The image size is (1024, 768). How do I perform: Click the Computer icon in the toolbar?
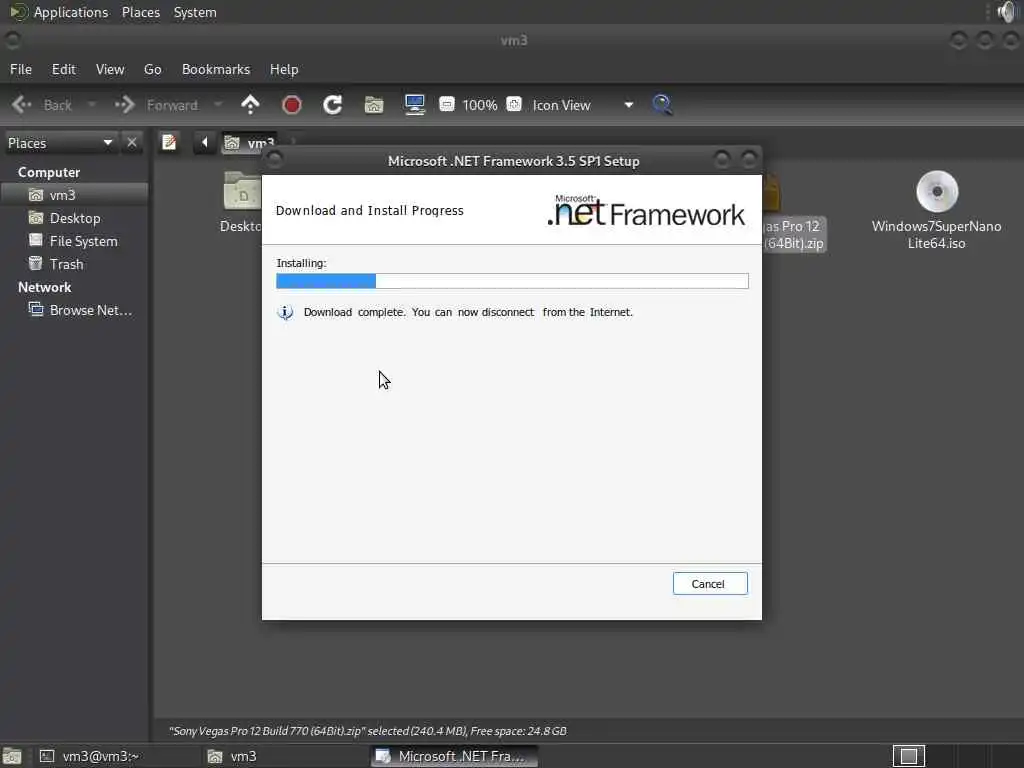(x=415, y=104)
